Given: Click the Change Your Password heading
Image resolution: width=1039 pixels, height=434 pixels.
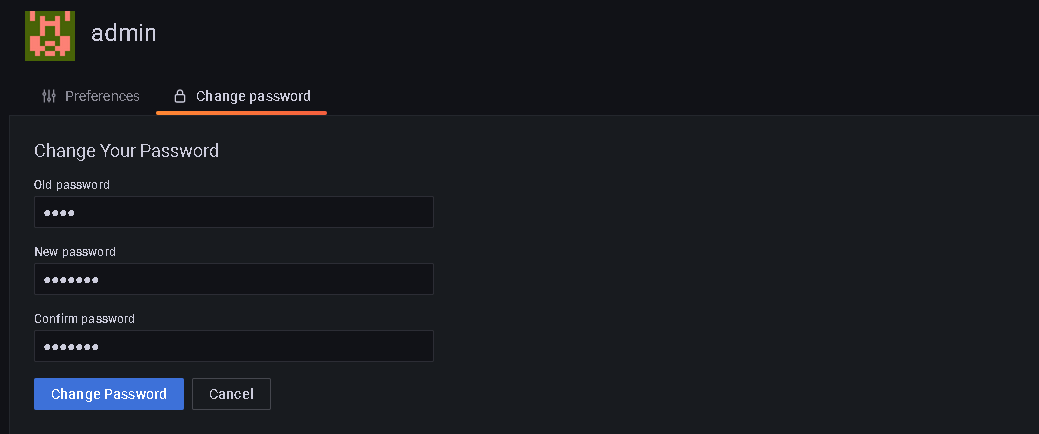Looking at the screenshot, I should [x=126, y=151].
